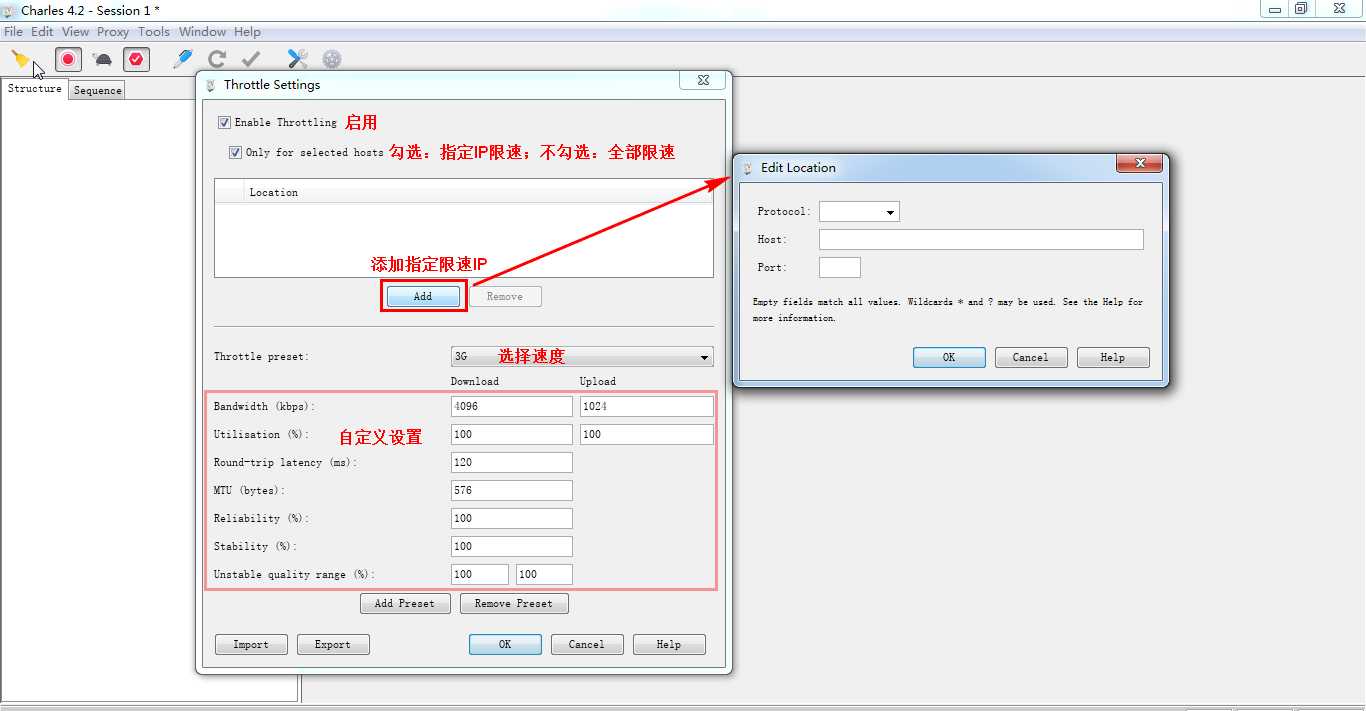
Task: Click the second Unstable quality range field
Action: coord(544,575)
